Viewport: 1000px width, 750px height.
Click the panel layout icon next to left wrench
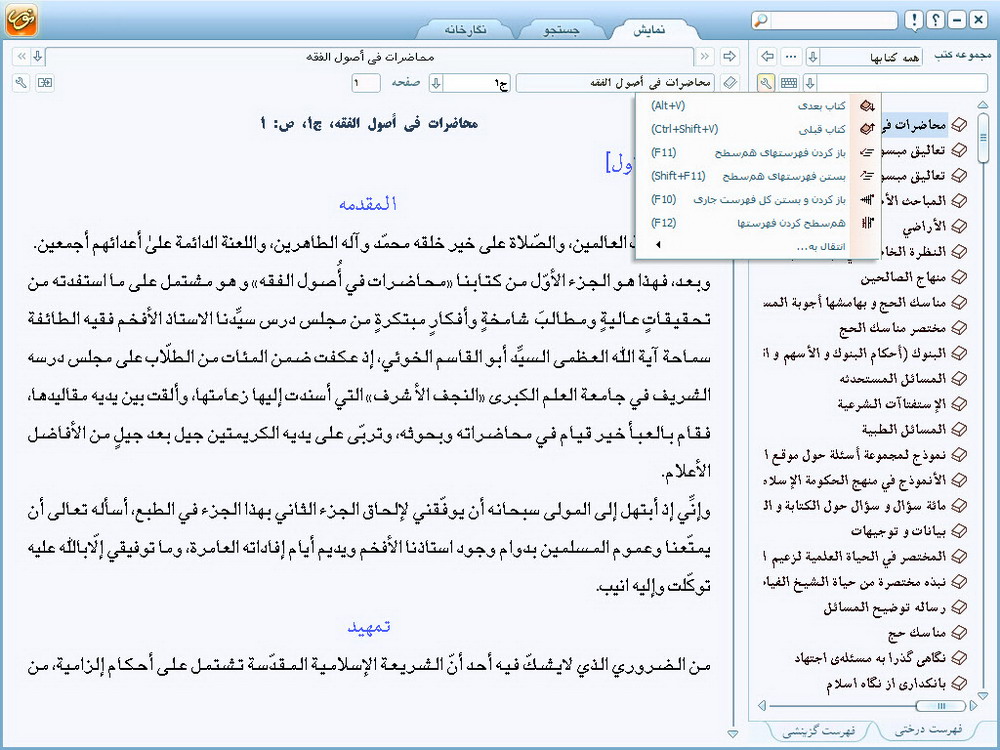[45, 82]
